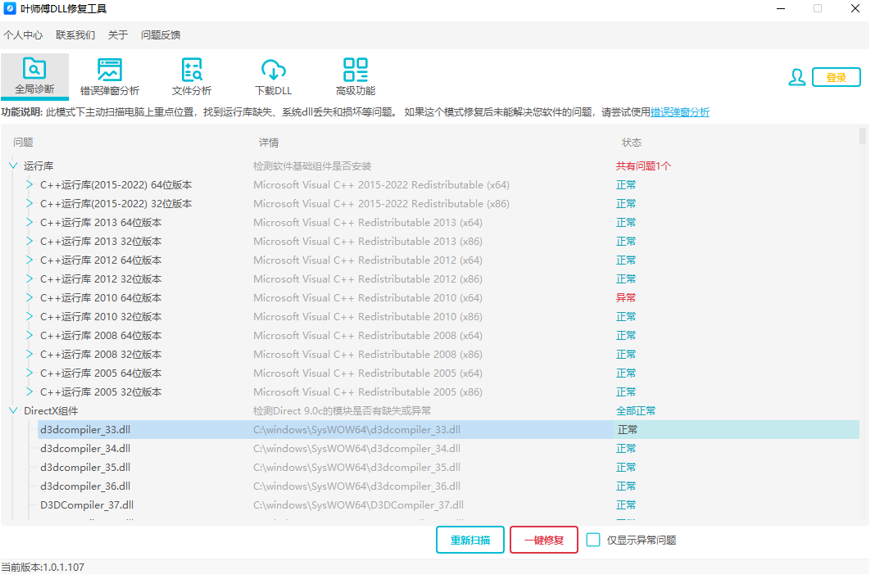Expand C++运行库 2005 64位版本 row
869x575 pixels.
[x=29, y=373]
